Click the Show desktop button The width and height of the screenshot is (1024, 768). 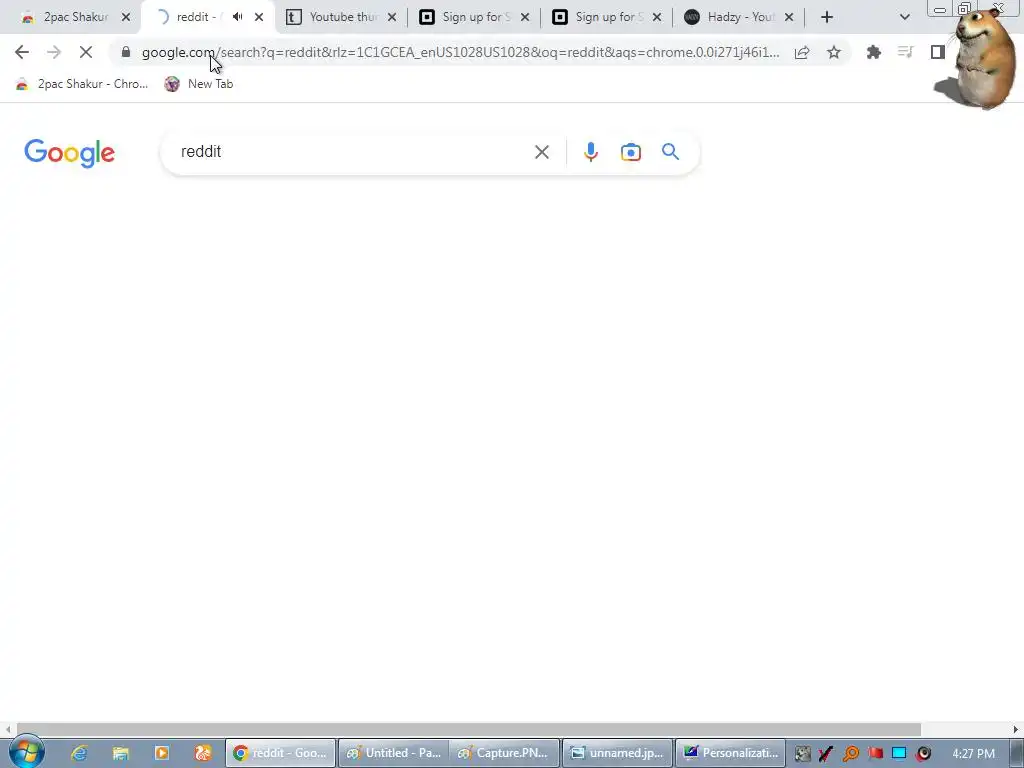(x=1016, y=753)
